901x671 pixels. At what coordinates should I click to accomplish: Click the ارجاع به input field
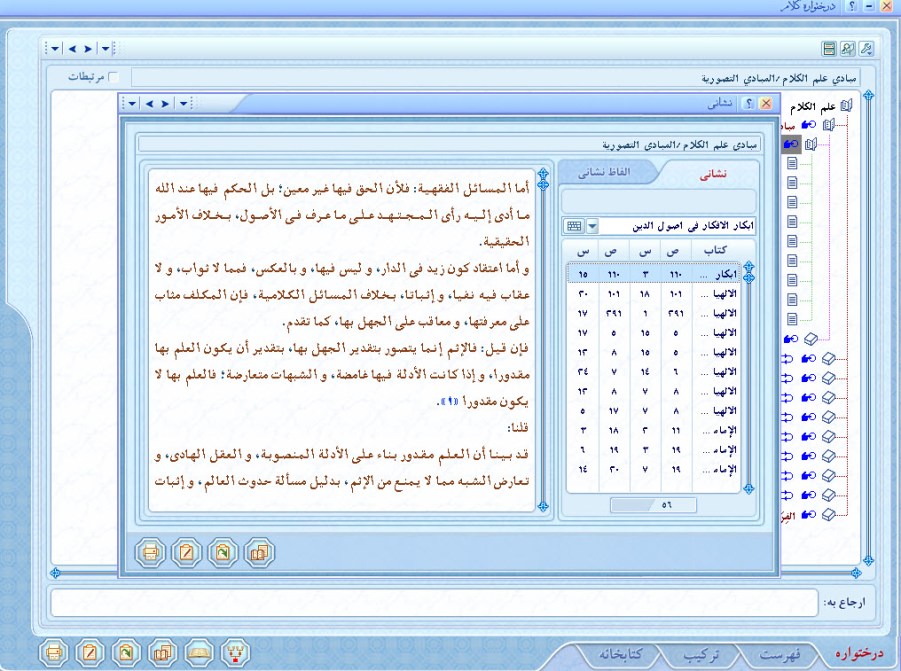pos(432,603)
